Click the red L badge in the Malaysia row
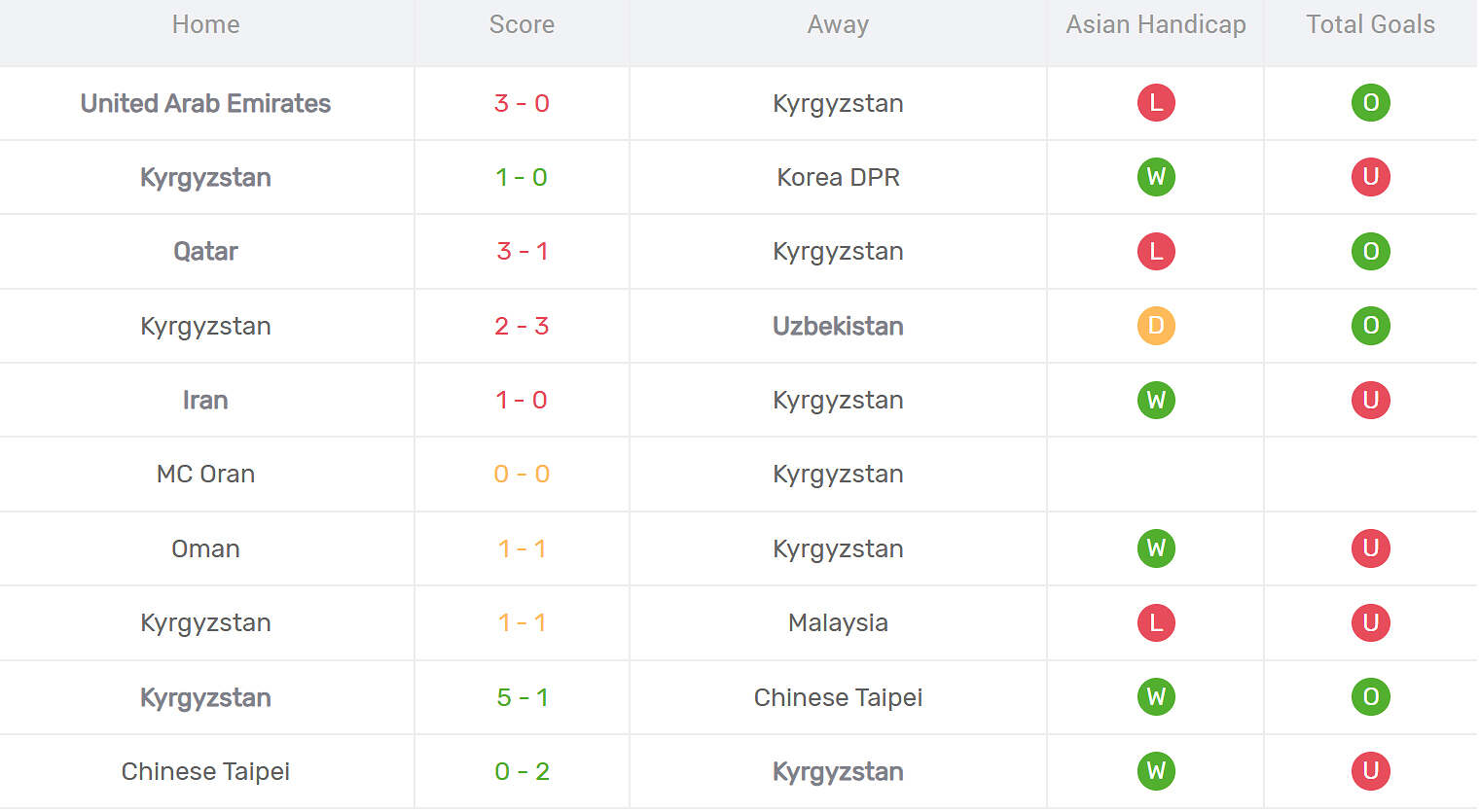This screenshot has width=1480, height=812. 1156,622
